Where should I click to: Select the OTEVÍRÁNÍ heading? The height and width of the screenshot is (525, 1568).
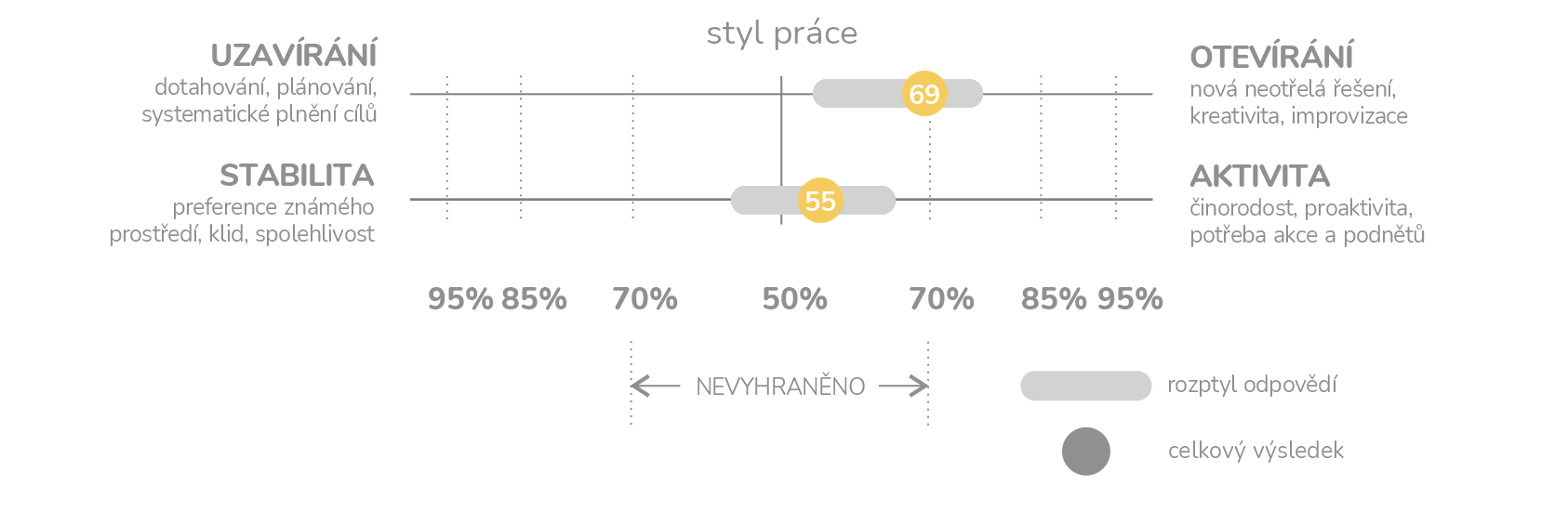tap(1271, 57)
